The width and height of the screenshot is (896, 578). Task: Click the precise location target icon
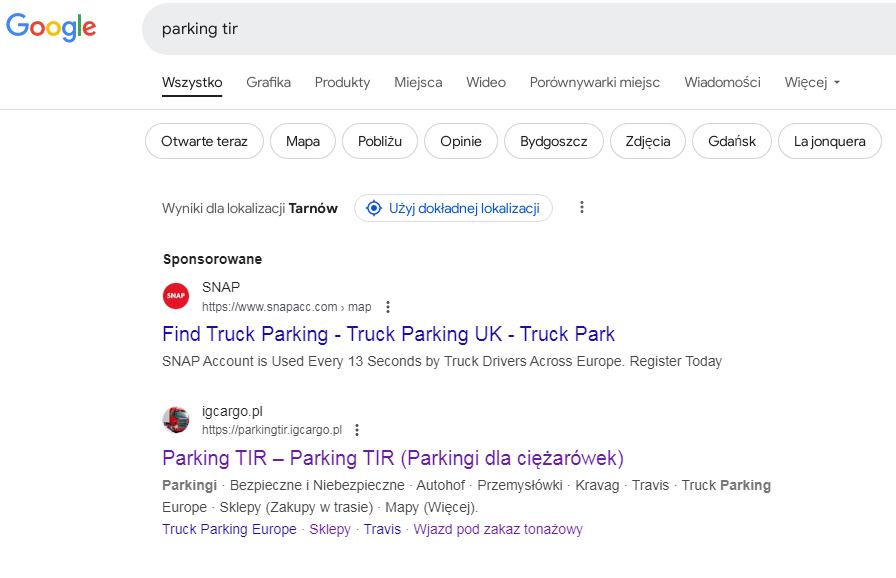click(374, 208)
